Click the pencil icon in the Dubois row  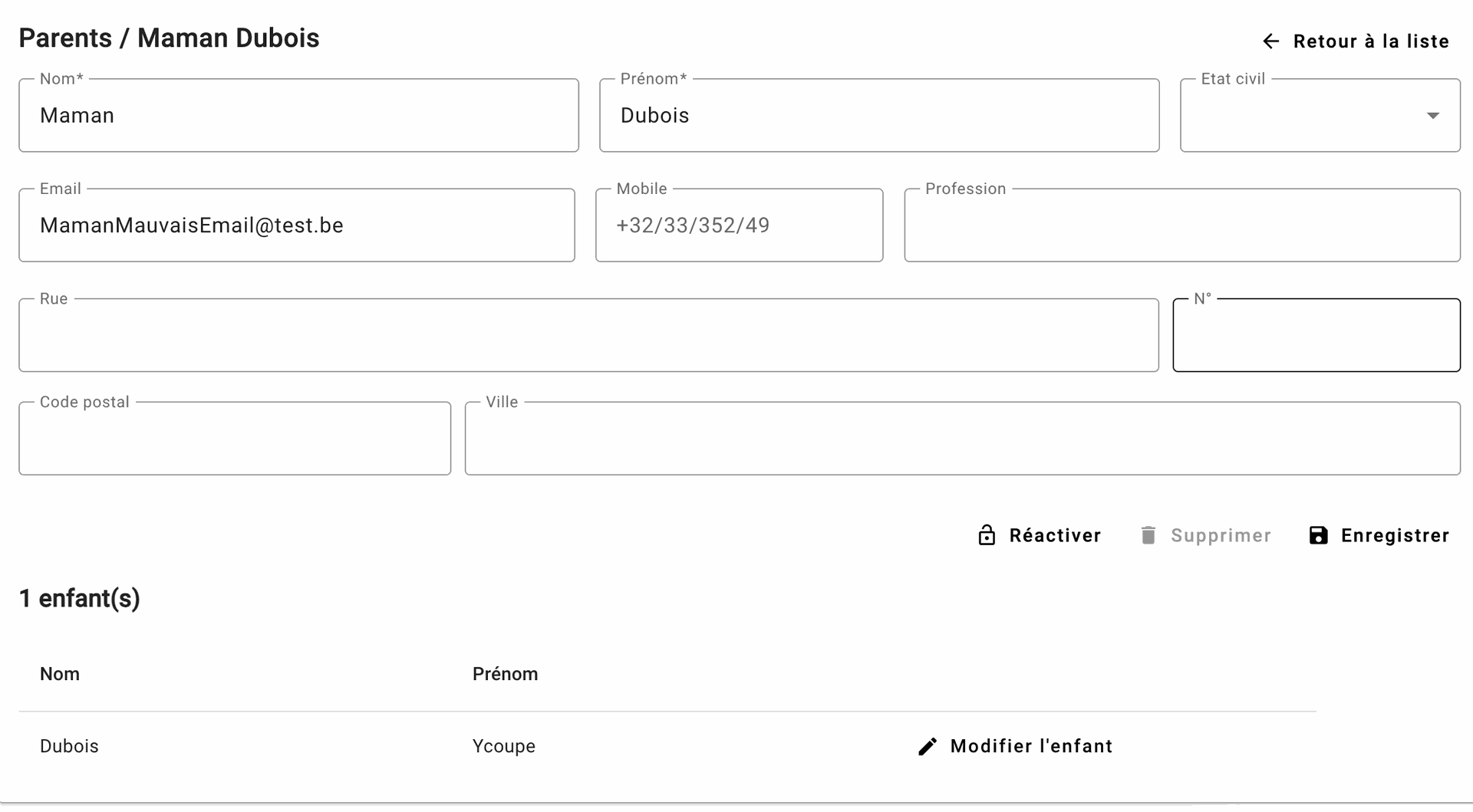point(928,747)
